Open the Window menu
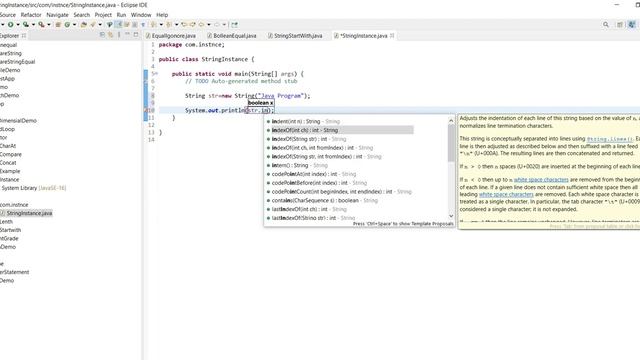This screenshot has width=640, height=360. coord(141,15)
